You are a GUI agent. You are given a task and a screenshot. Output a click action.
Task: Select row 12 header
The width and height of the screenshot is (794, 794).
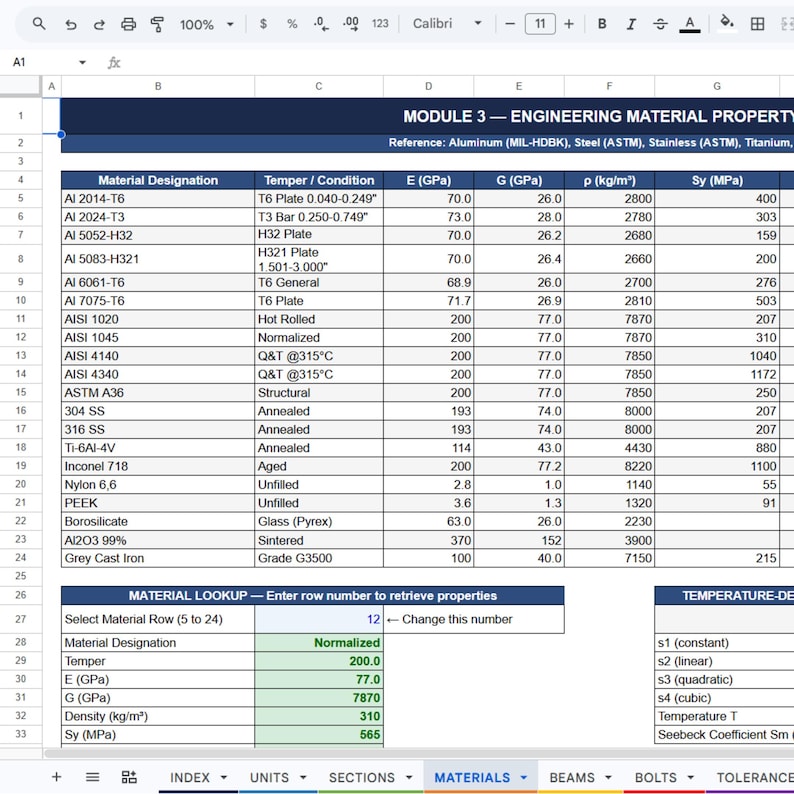pyautogui.click(x=21, y=337)
